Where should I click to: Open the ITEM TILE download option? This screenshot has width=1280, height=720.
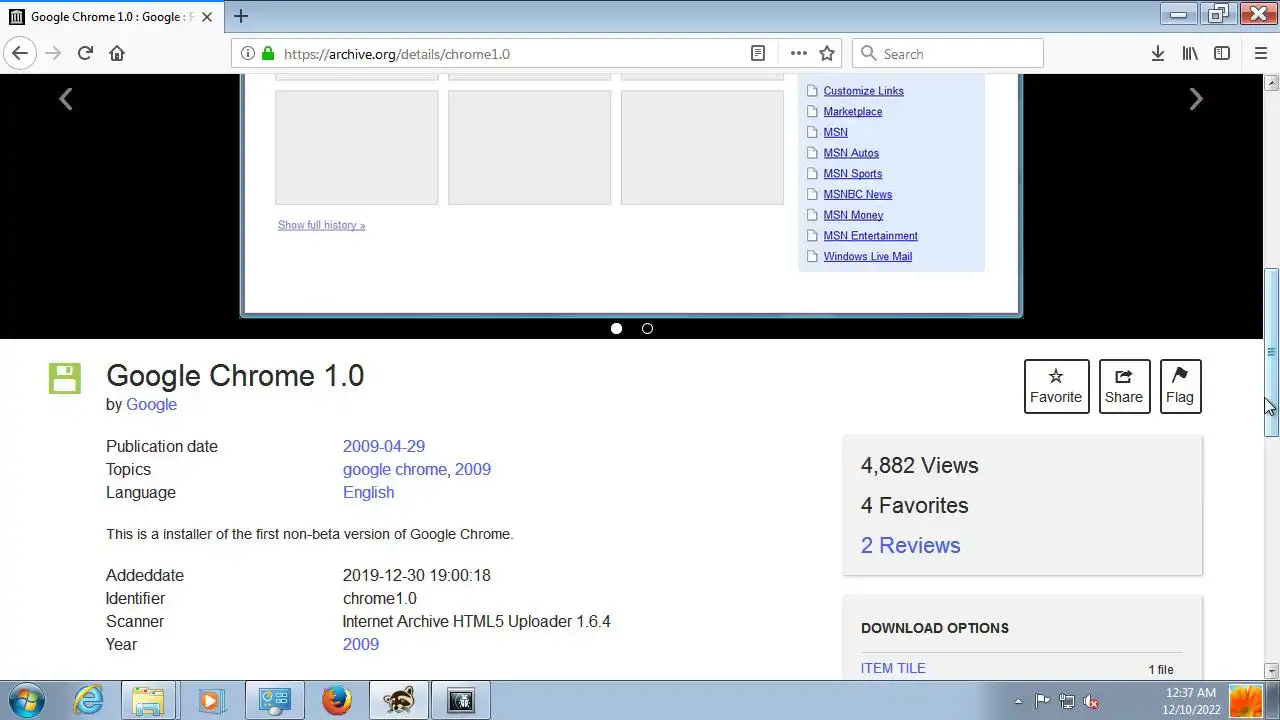pos(893,668)
